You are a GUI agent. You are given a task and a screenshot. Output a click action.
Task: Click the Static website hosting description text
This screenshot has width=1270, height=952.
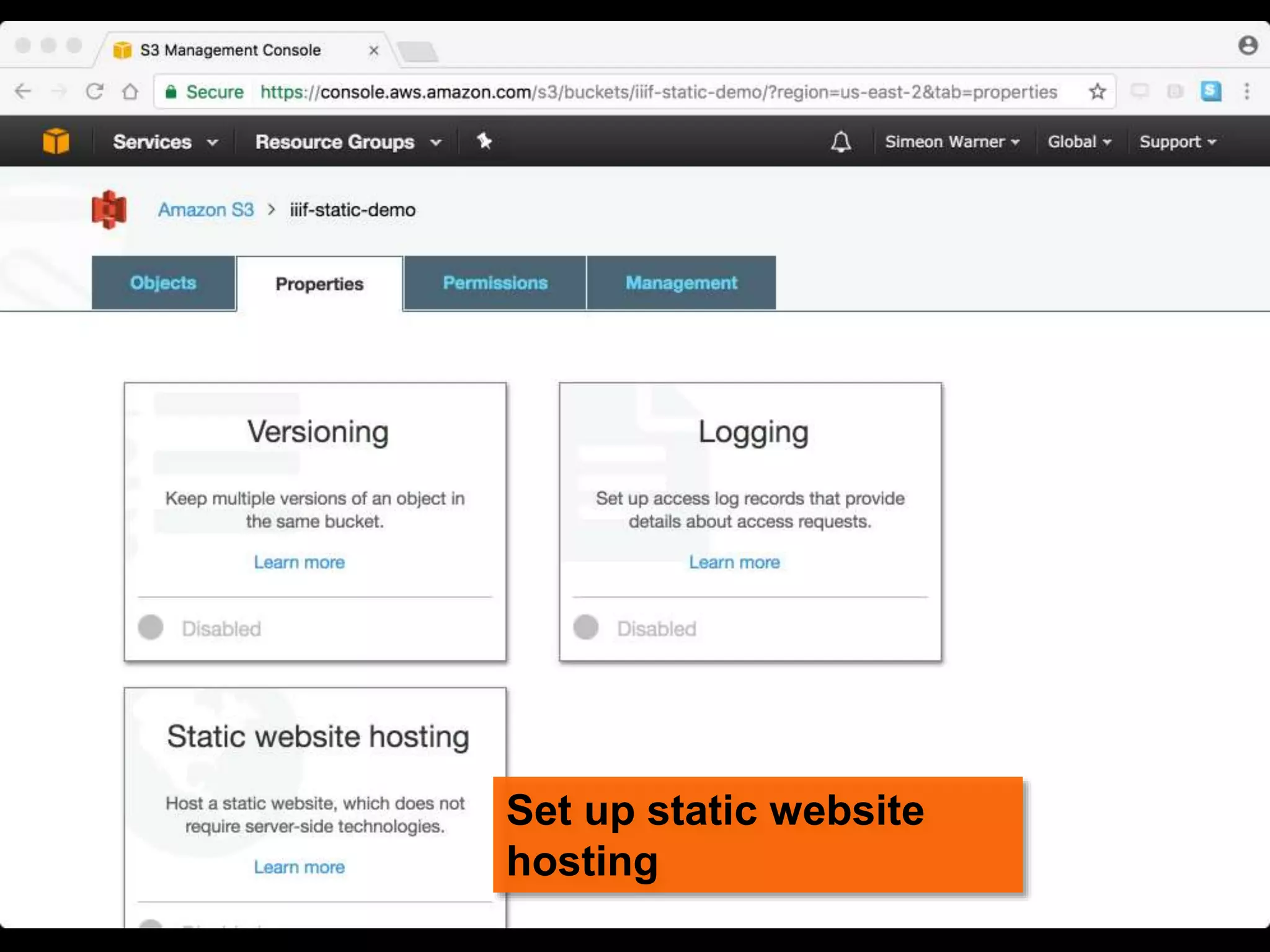(x=315, y=814)
